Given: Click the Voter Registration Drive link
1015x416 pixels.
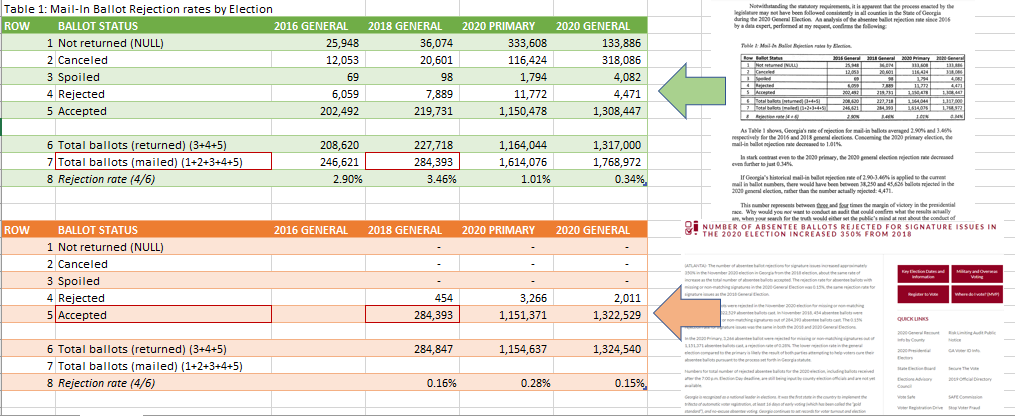Looking at the screenshot, I should [x=920, y=408].
